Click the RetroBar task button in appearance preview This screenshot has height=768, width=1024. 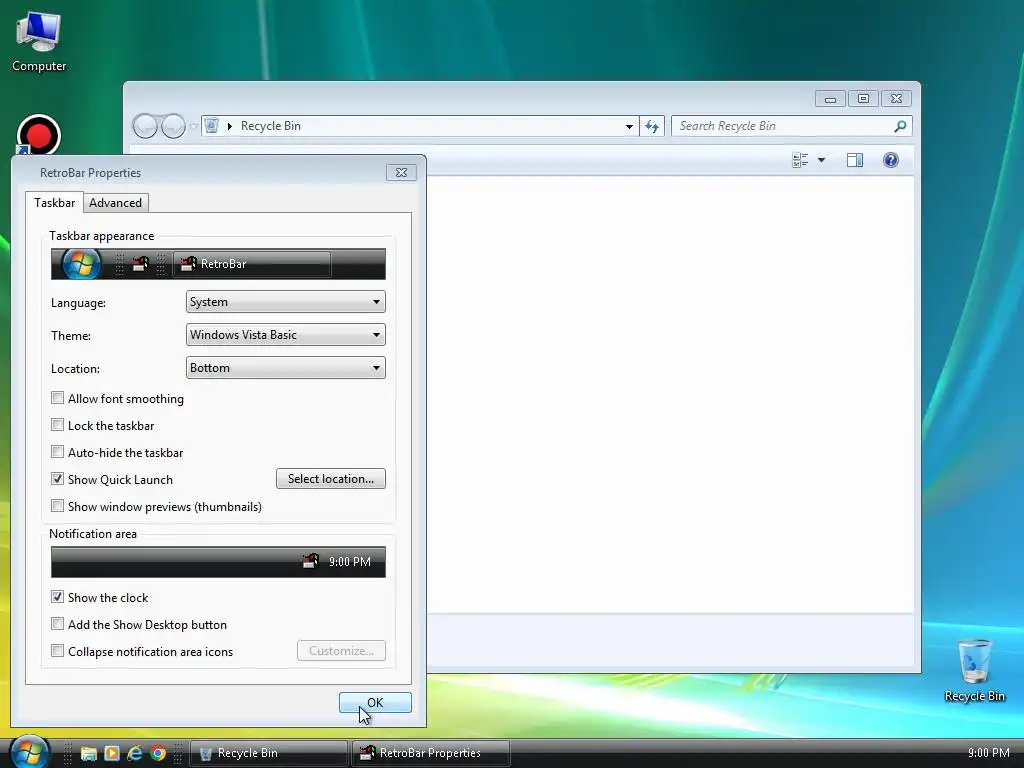pos(251,264)
